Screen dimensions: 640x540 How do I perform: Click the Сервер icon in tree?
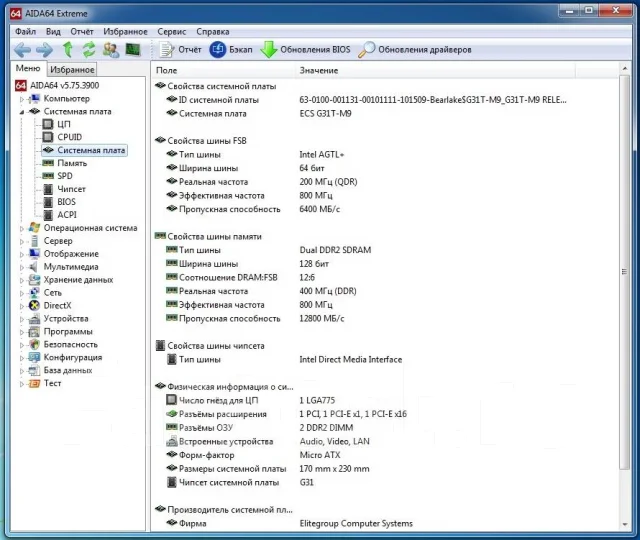(x=35, y=241)
